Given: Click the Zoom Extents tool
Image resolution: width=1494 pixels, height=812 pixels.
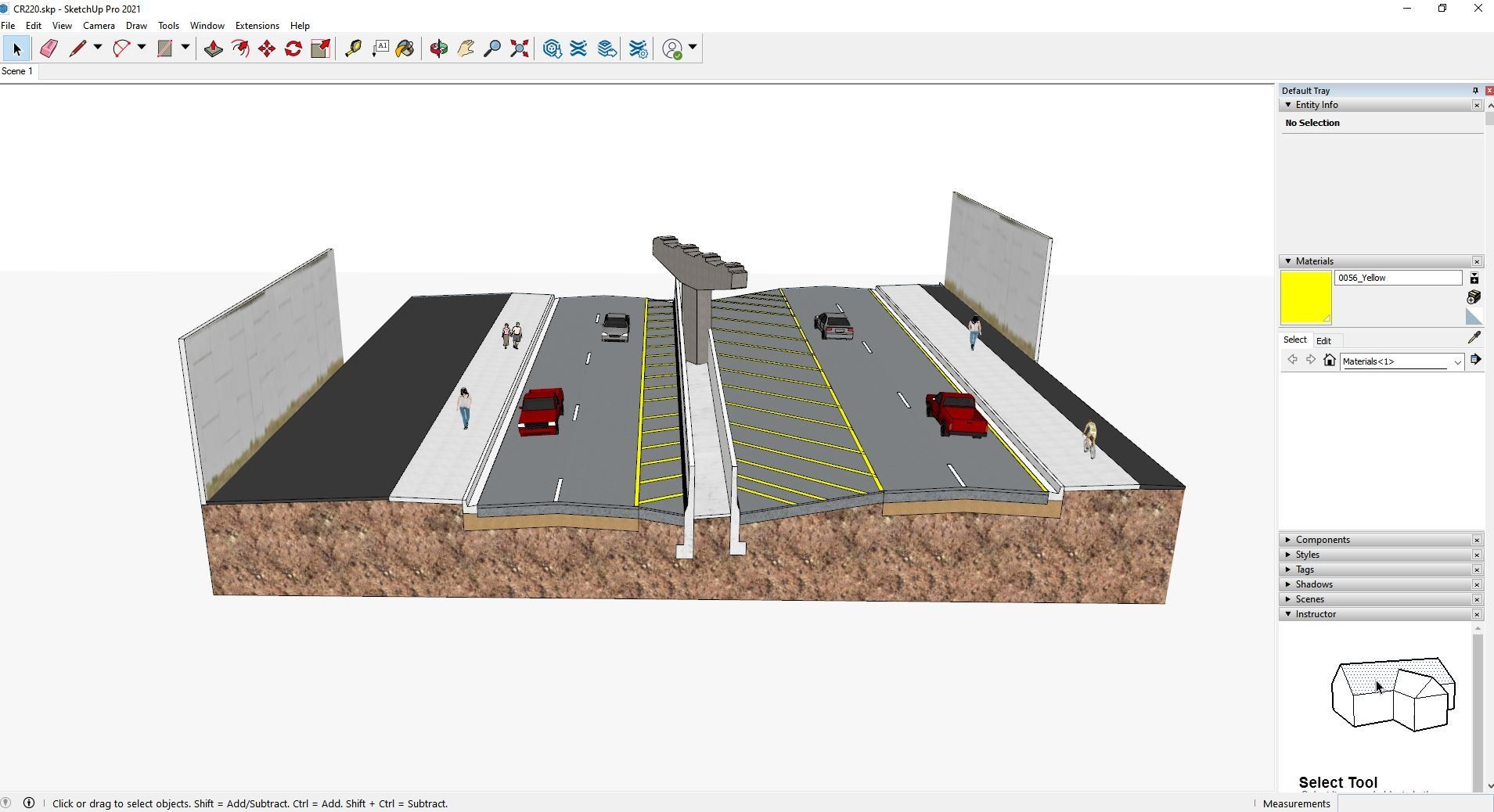Looking at the screenshot, I should (519, 49).
